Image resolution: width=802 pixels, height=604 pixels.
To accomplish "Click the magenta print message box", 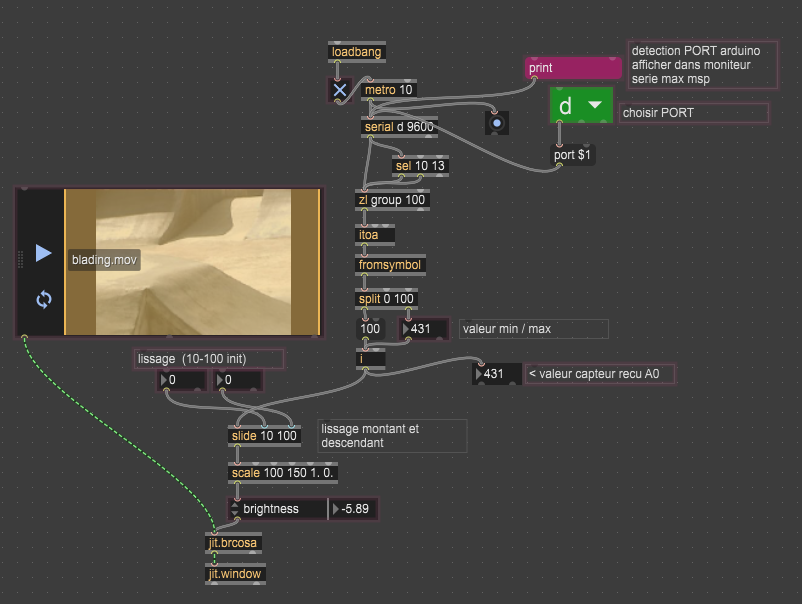I will pyautogui.click(x=573, y=68).
